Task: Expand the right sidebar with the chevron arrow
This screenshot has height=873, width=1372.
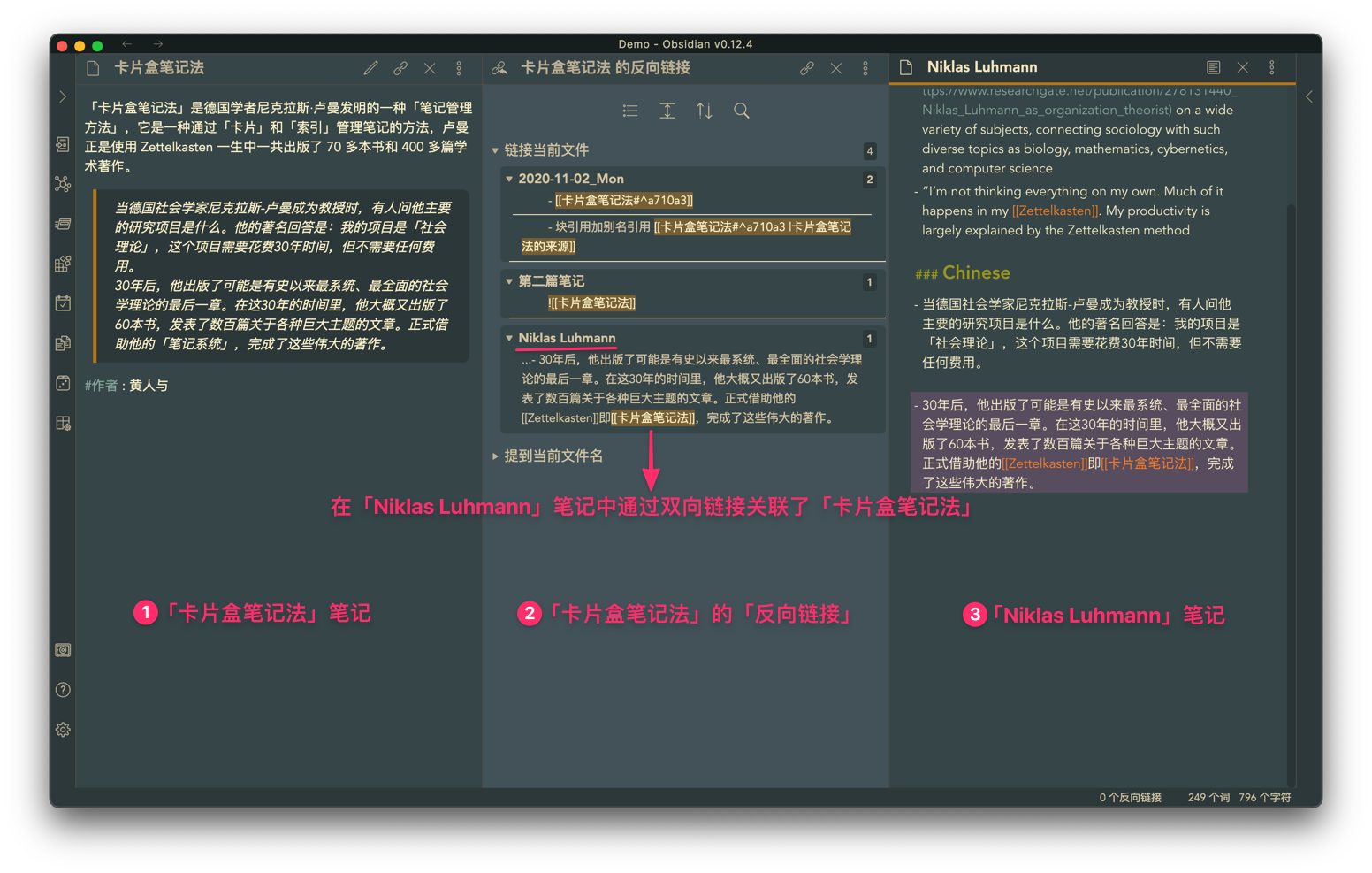Action: (1309, 96)
